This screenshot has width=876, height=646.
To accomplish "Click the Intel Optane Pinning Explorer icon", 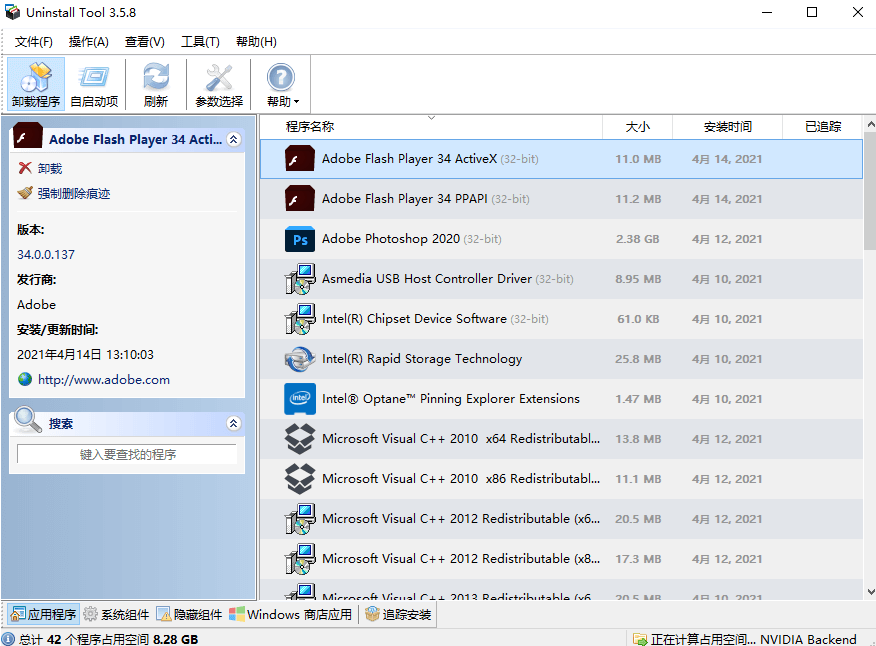I will pyautogui.click(x=300, y=399).
